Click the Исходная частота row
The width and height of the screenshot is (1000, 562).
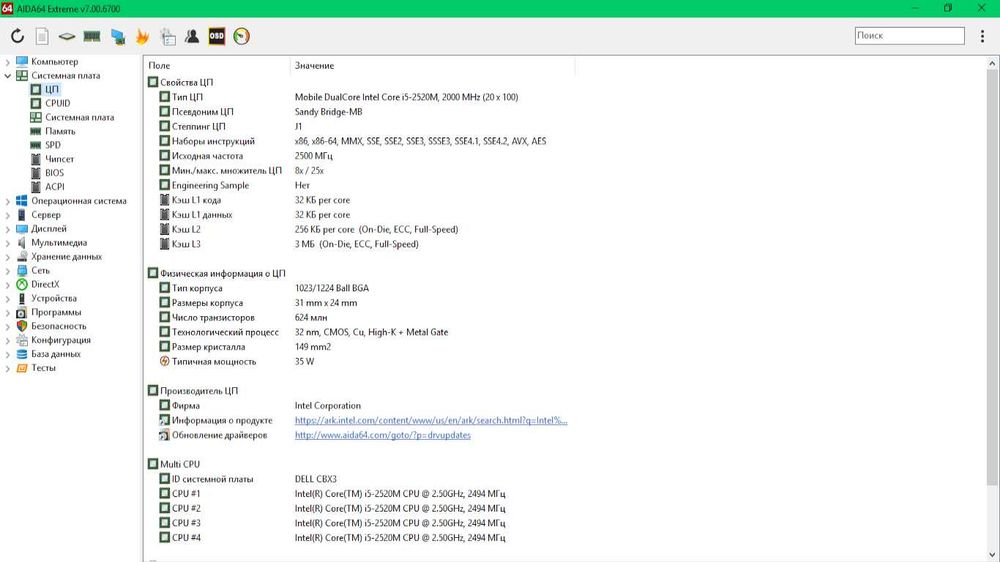click(360, 156)
